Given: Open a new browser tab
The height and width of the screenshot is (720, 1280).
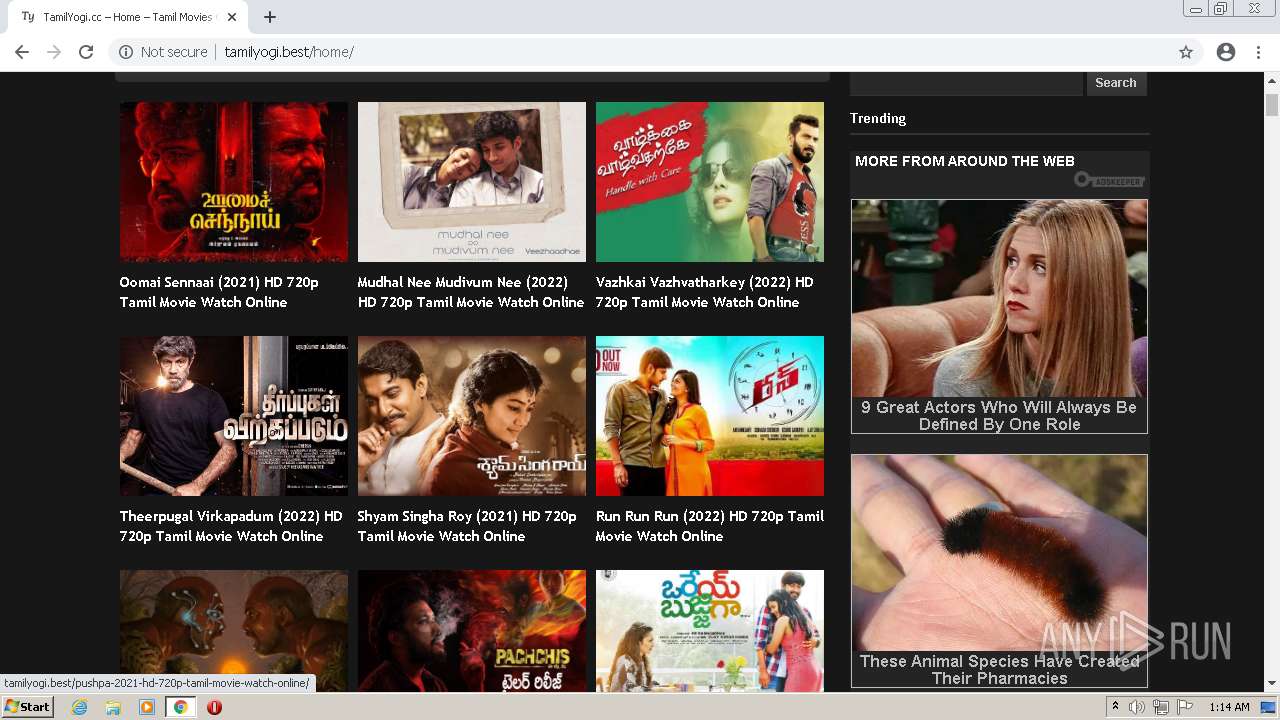Looking at the screenshot, I should pyautogui.click(x=270, y=17).
